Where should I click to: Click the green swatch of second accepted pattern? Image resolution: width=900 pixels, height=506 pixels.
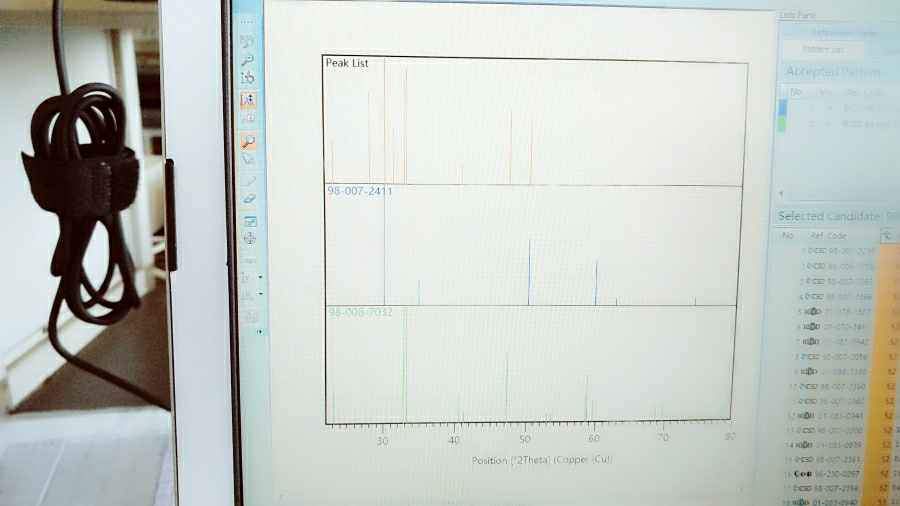click(x=782, y=123)
